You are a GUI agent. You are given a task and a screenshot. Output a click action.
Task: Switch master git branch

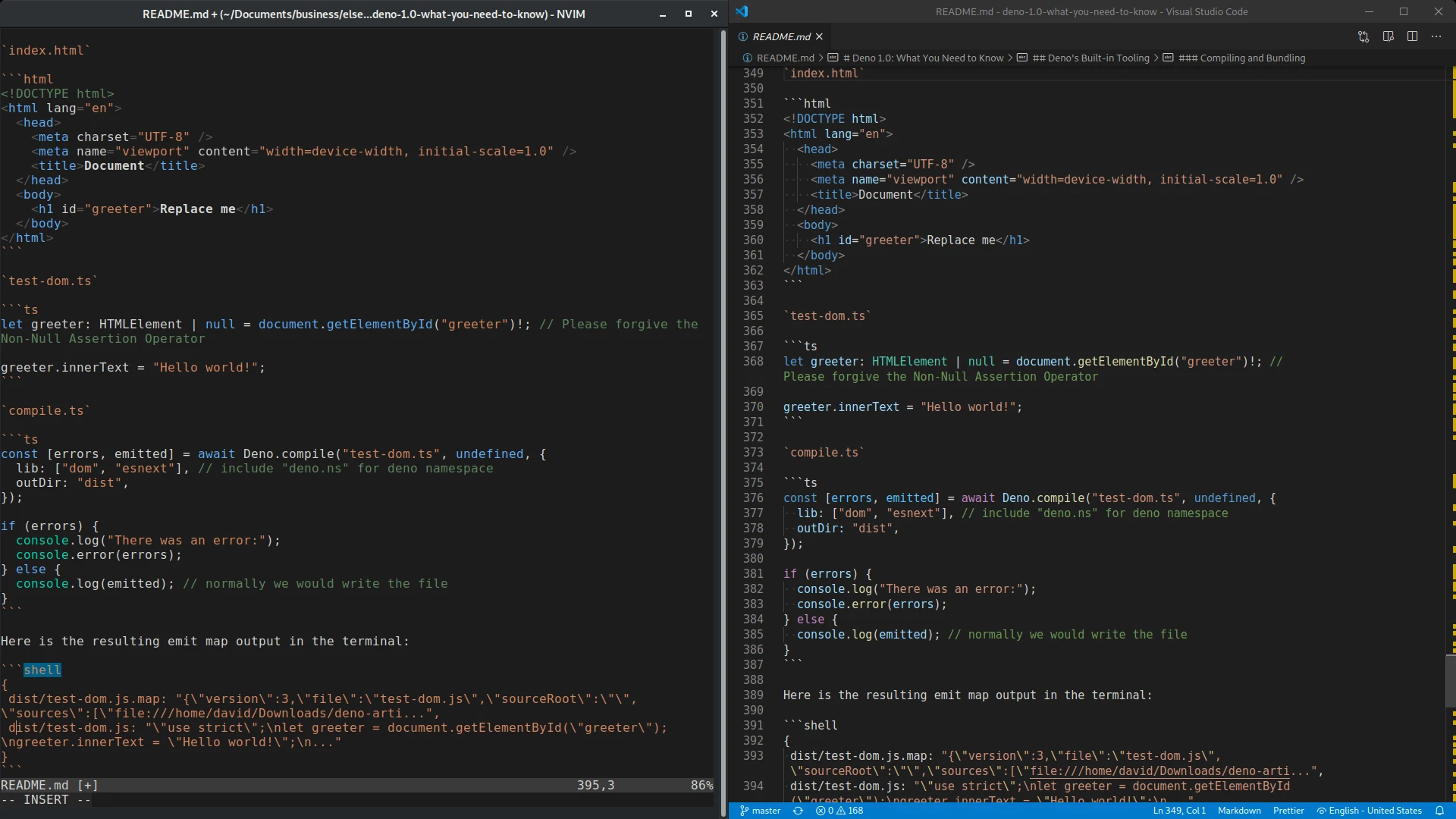[760, 811]
